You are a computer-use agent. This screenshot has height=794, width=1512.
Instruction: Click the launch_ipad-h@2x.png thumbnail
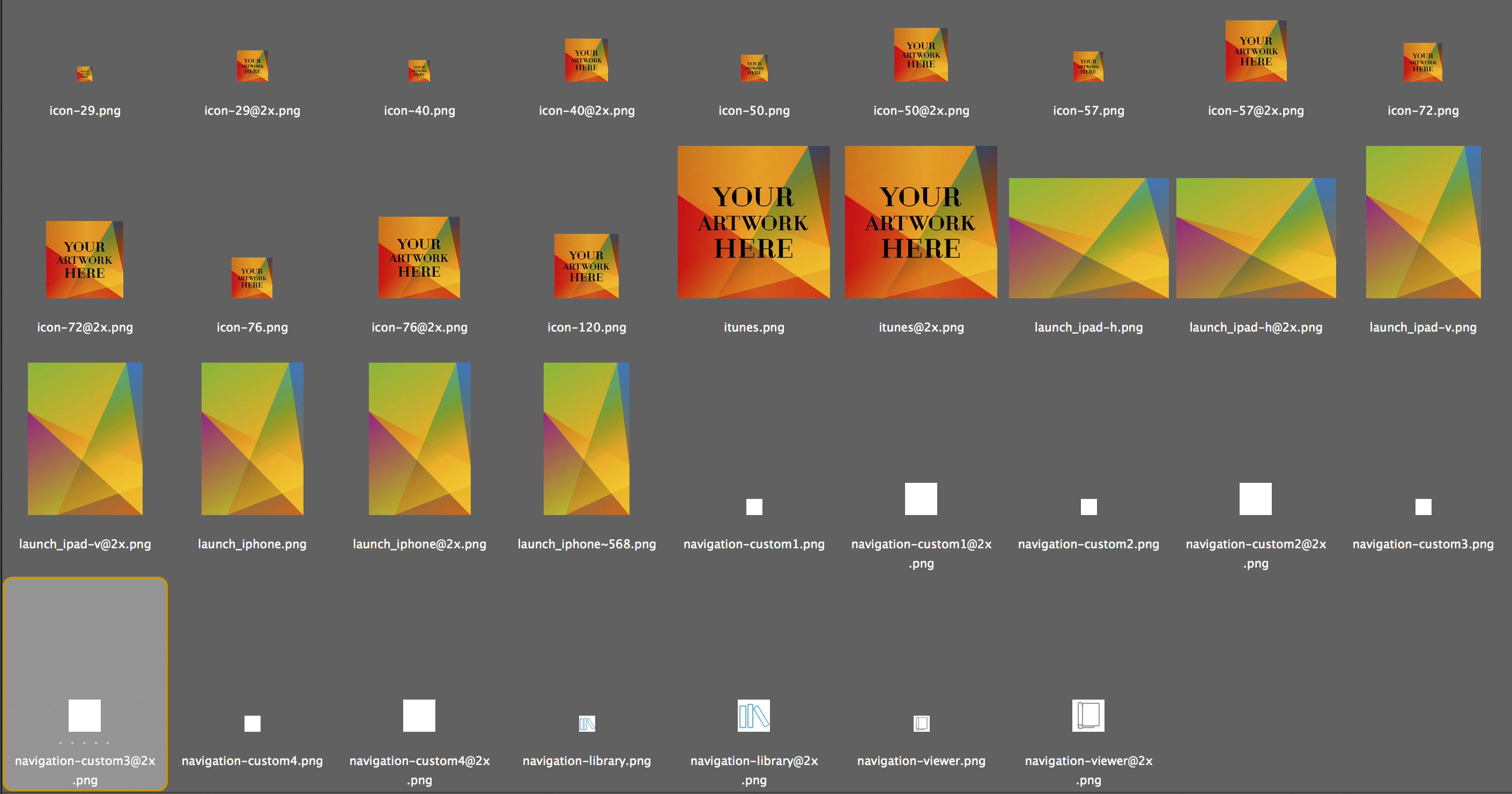(x=1256, y=238)
